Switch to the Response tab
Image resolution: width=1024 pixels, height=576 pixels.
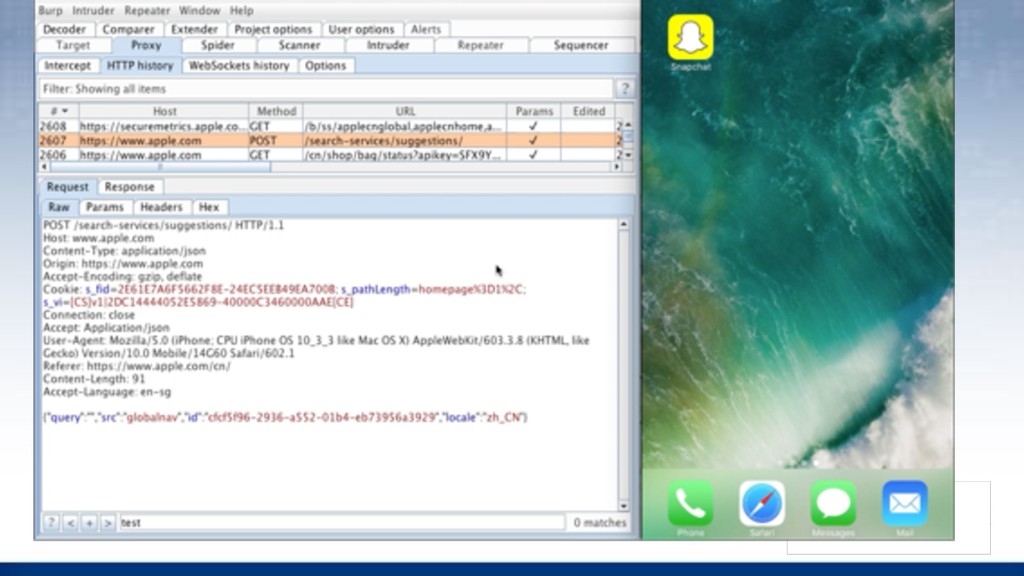pos(130,187)
